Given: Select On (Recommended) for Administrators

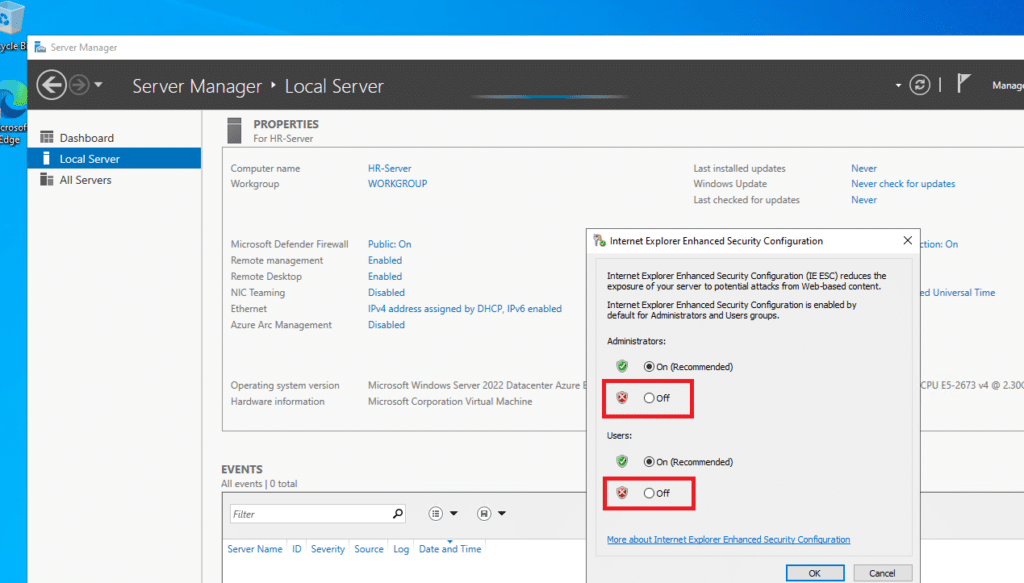Looking at the screenshot, I should 650,367.
